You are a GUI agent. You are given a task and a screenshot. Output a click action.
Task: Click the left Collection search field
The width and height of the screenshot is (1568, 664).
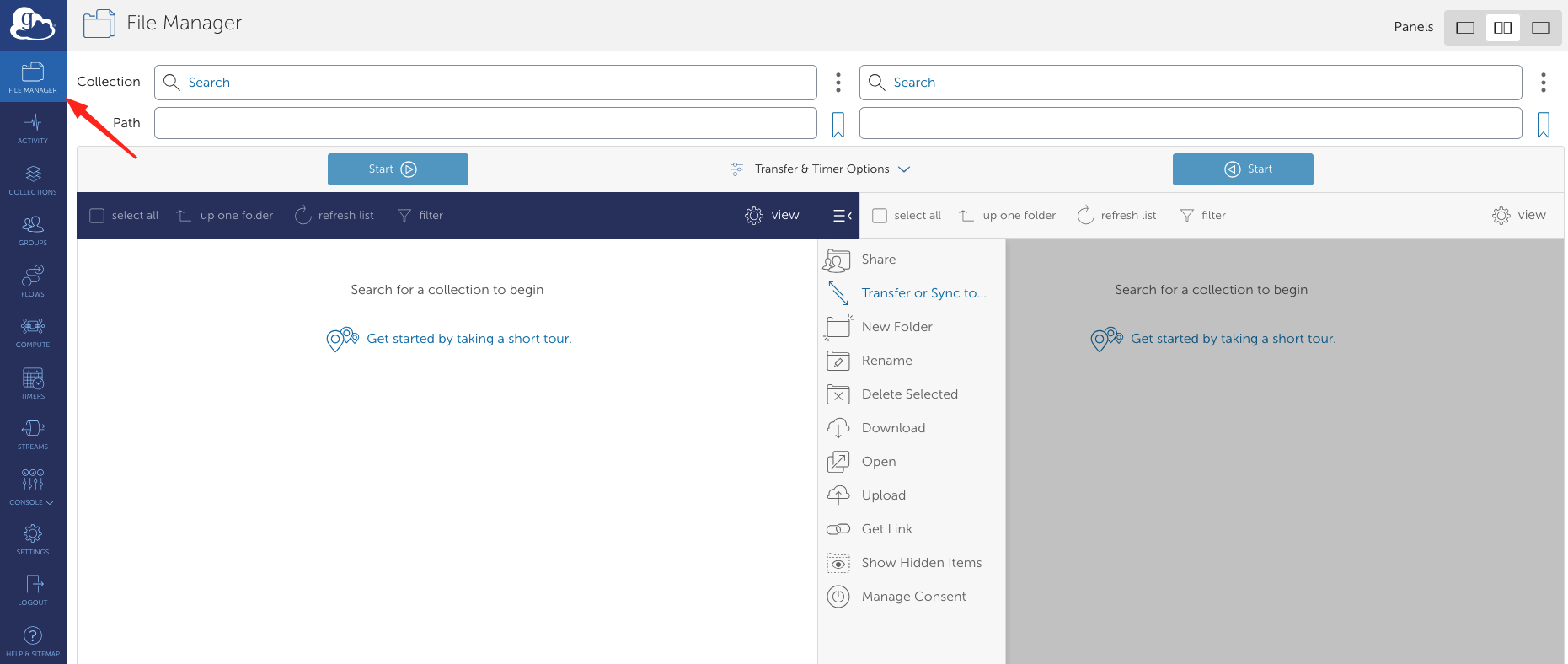tap(485, 83)
